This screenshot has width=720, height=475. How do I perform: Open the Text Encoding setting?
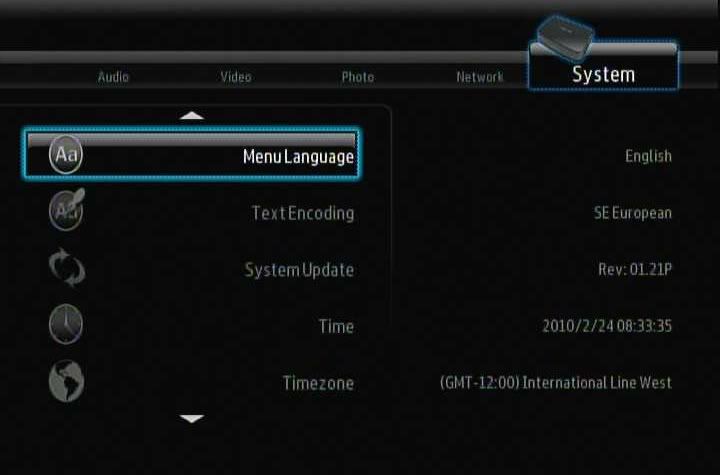click(302, 213)
